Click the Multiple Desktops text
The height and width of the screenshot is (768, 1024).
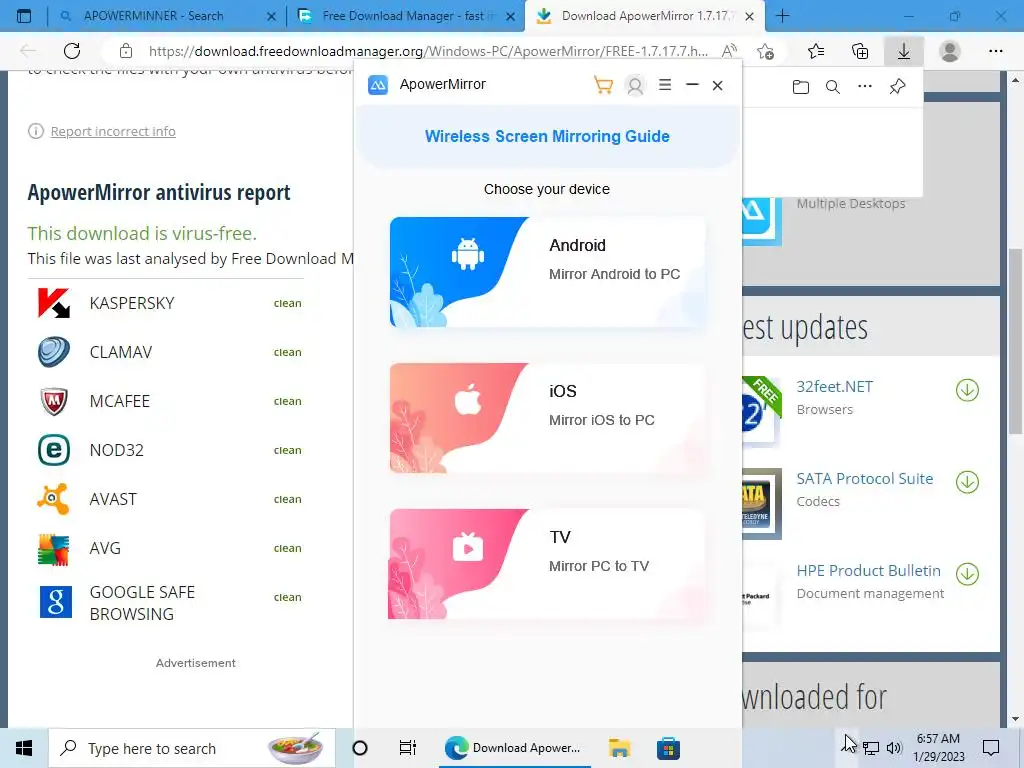pos(851,204)
